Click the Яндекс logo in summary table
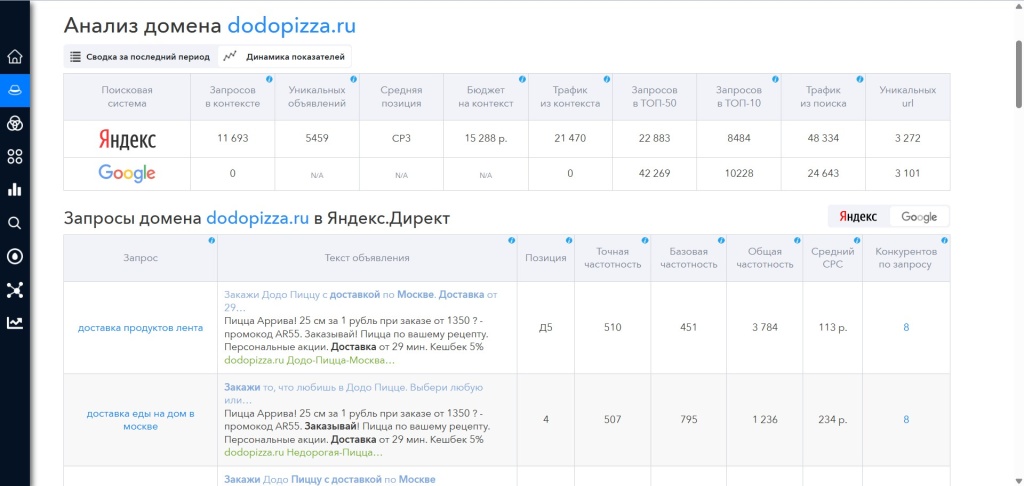The height and width of the screenshot is (486, 1024). click(x=127, y=139)
